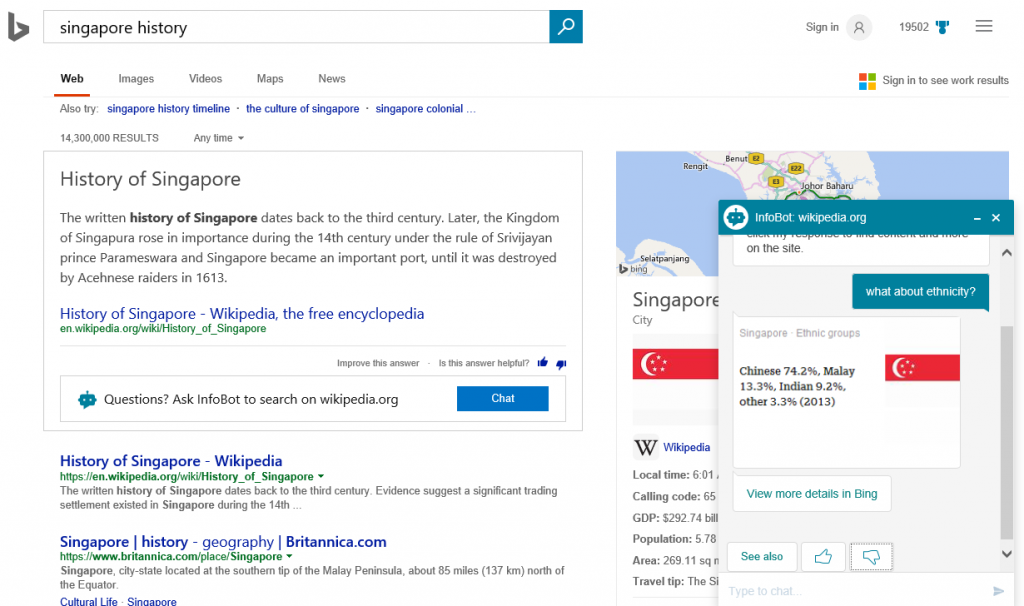Focus the Type to chat input

point(856,591)
